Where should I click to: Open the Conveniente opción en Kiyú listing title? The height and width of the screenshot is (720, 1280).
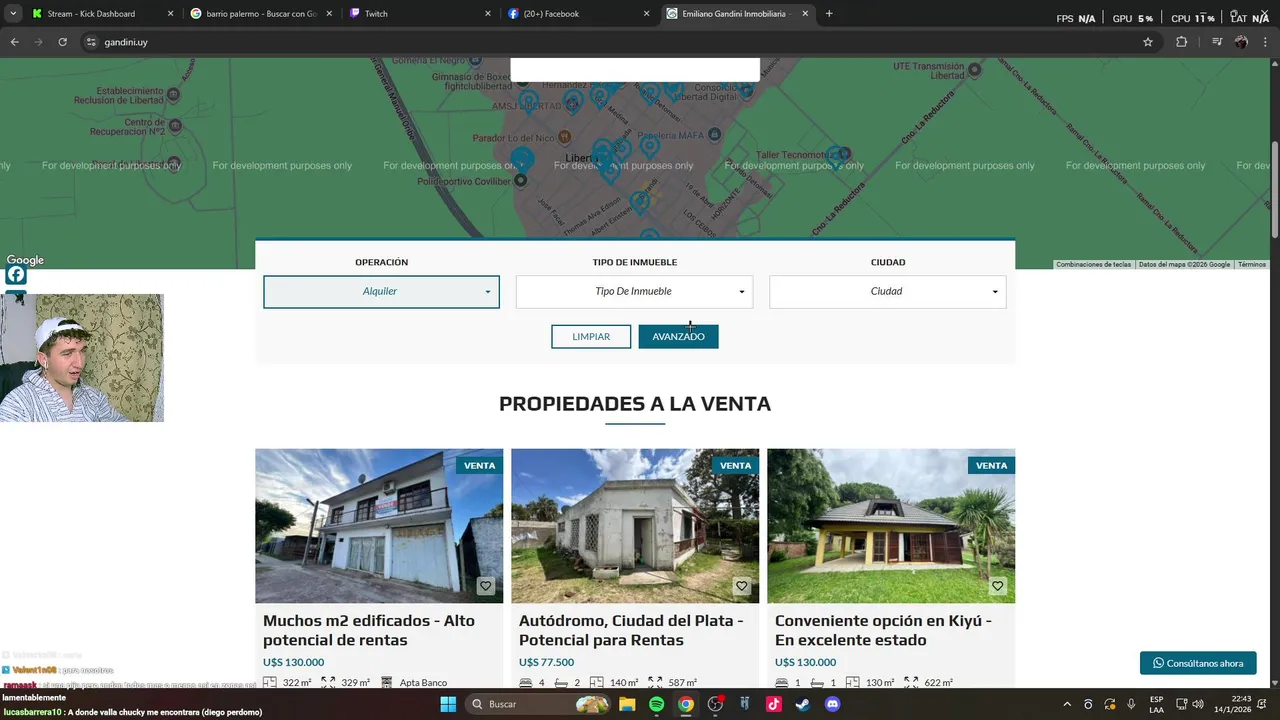(883, 630)
